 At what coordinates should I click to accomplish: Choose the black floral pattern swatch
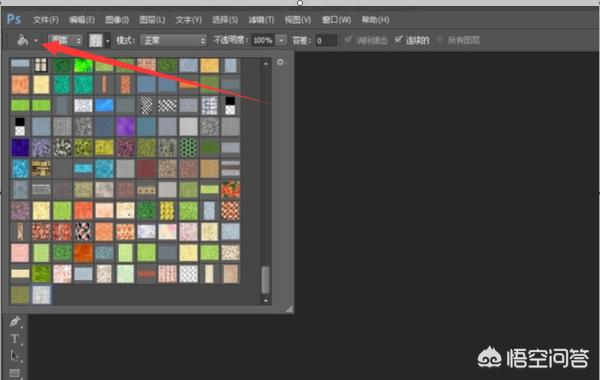coord(83,232)
